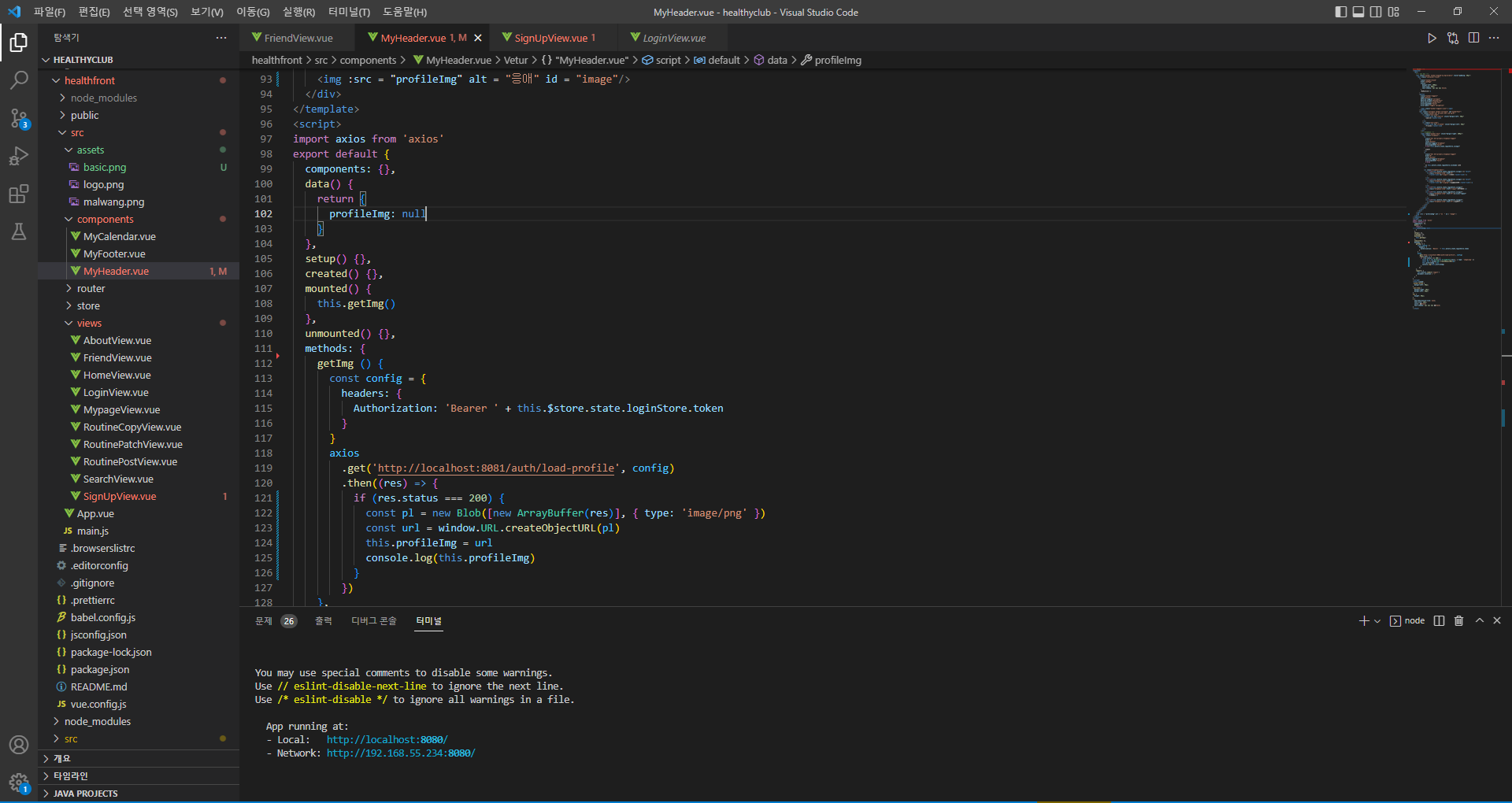1512x803 pixels.
Task: Collapse the components folder
Action: point(105,219)
